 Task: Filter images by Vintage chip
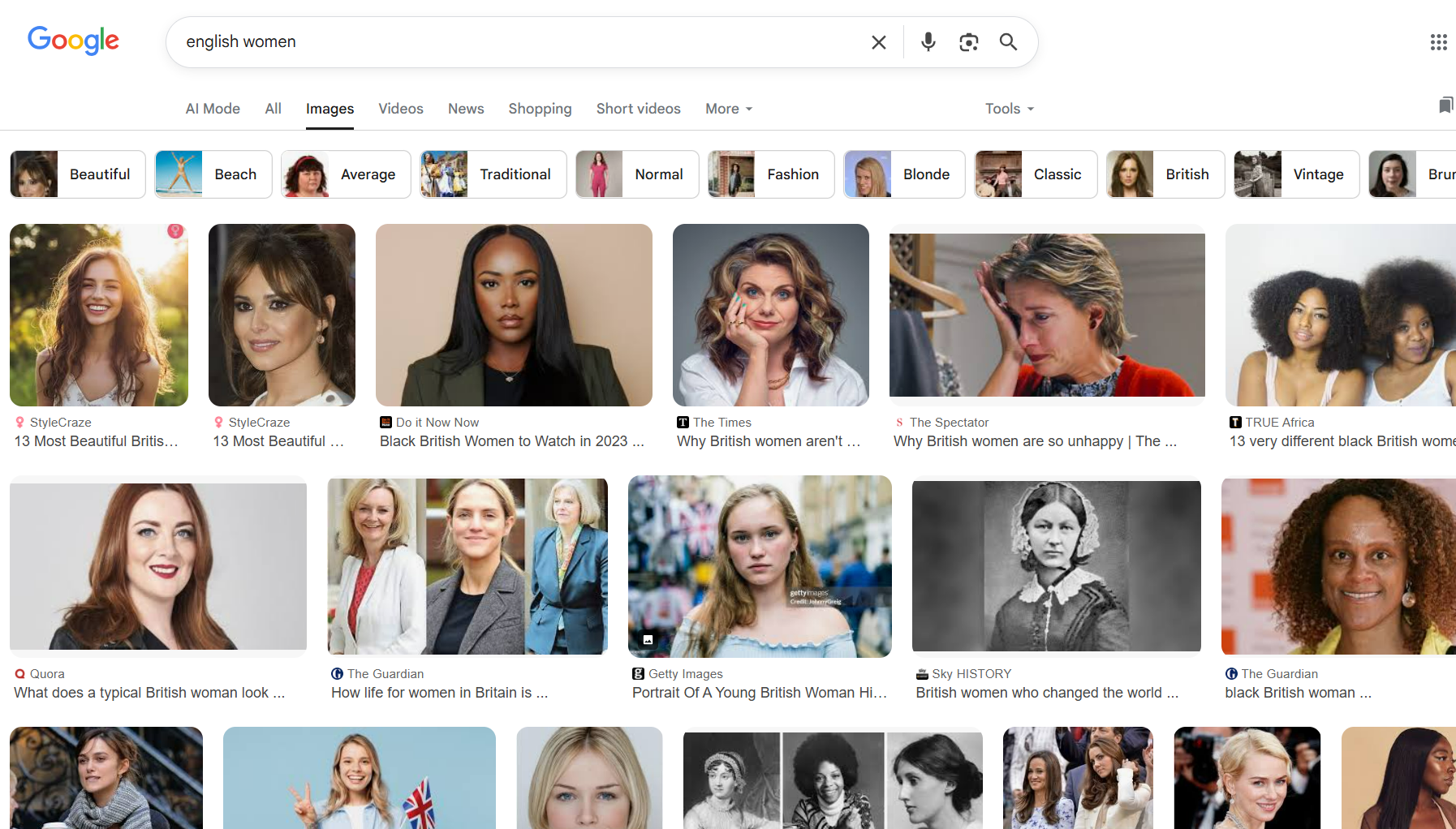tap(1296, 174)
